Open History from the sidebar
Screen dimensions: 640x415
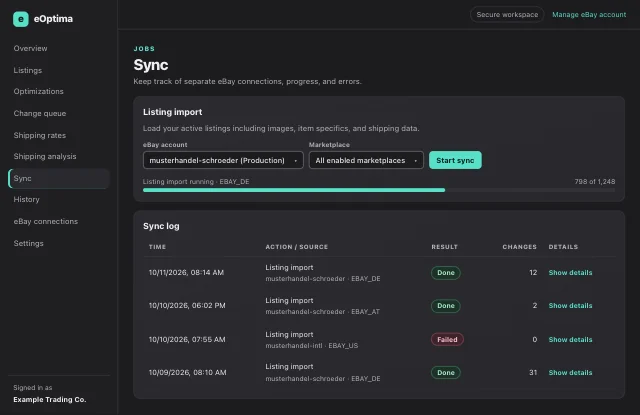(x=27, y=200)
